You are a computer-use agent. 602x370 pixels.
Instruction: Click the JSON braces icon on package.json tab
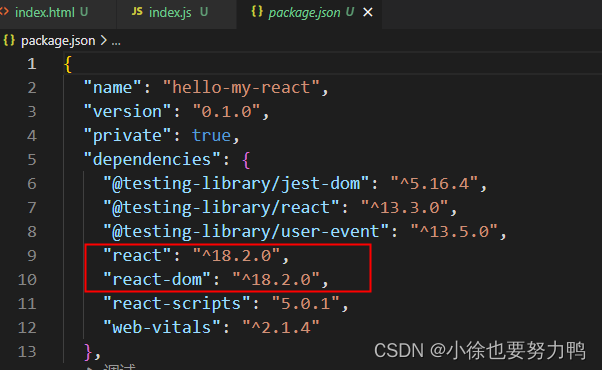pyautogui.click(x=257, y=12)
